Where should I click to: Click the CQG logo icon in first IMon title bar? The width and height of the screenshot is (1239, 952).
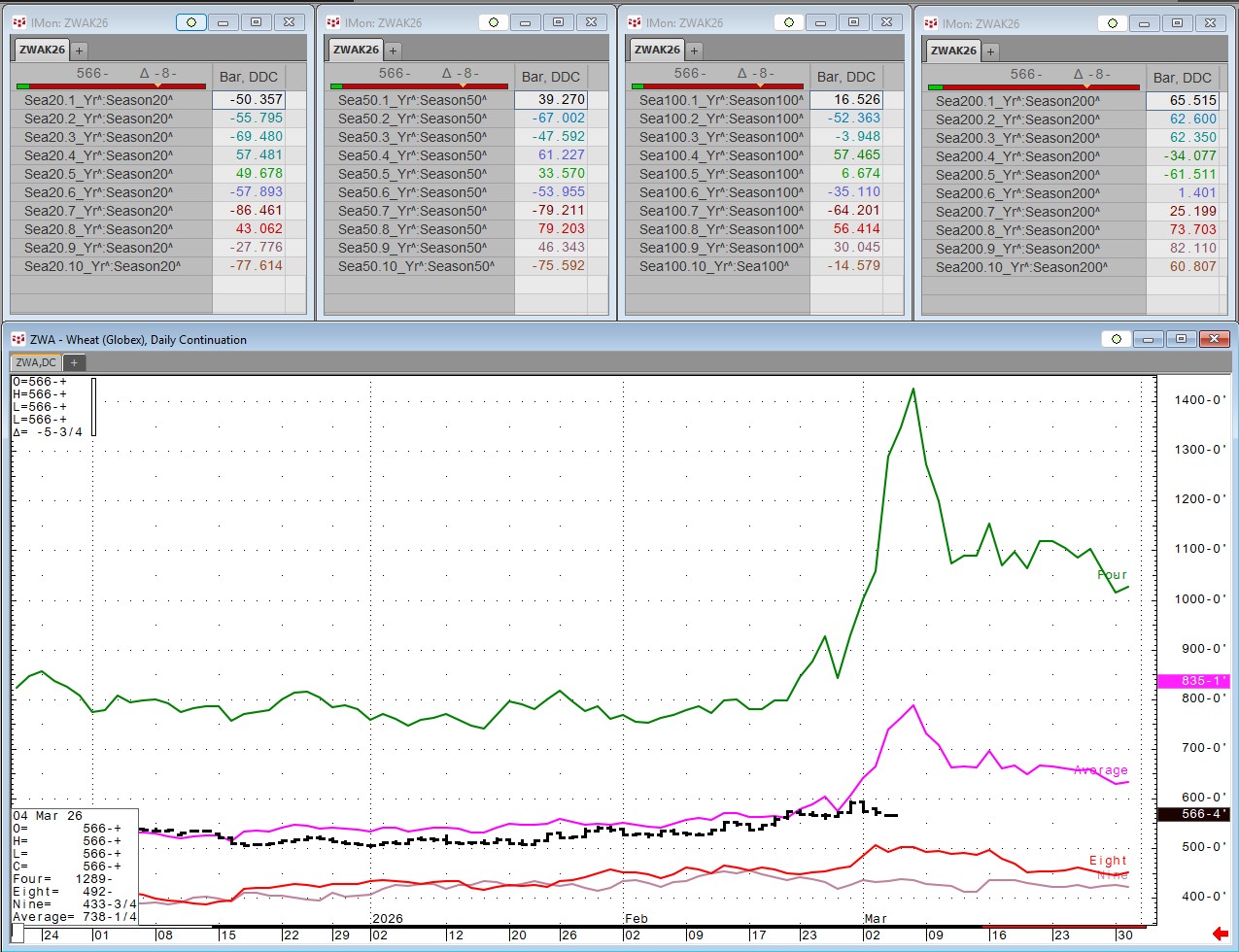18,22
